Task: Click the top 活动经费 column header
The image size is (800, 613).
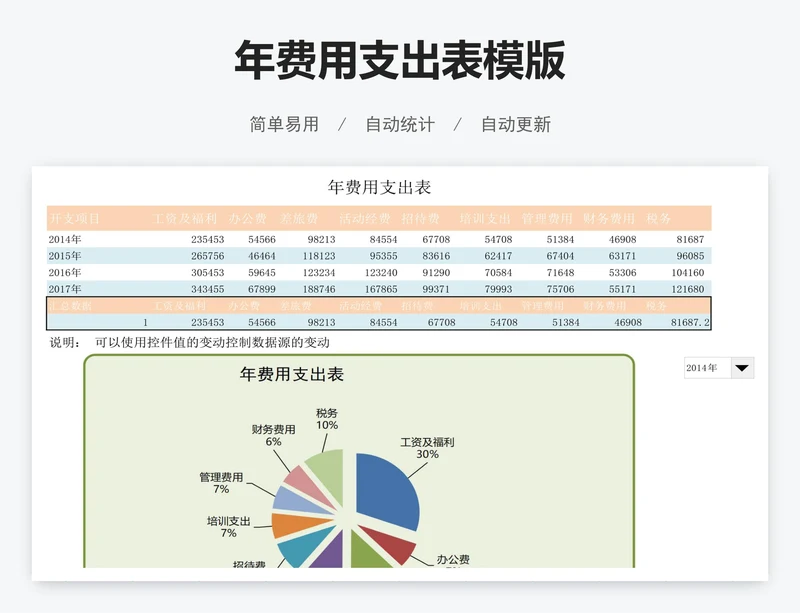Action: pos(365,219)
